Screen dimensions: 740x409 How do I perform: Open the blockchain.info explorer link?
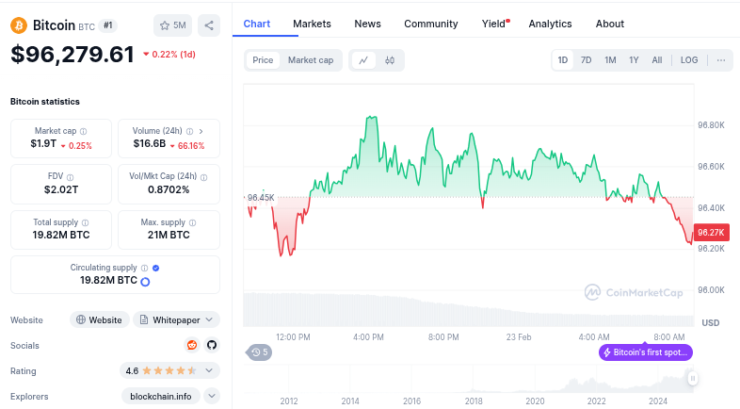161,396
